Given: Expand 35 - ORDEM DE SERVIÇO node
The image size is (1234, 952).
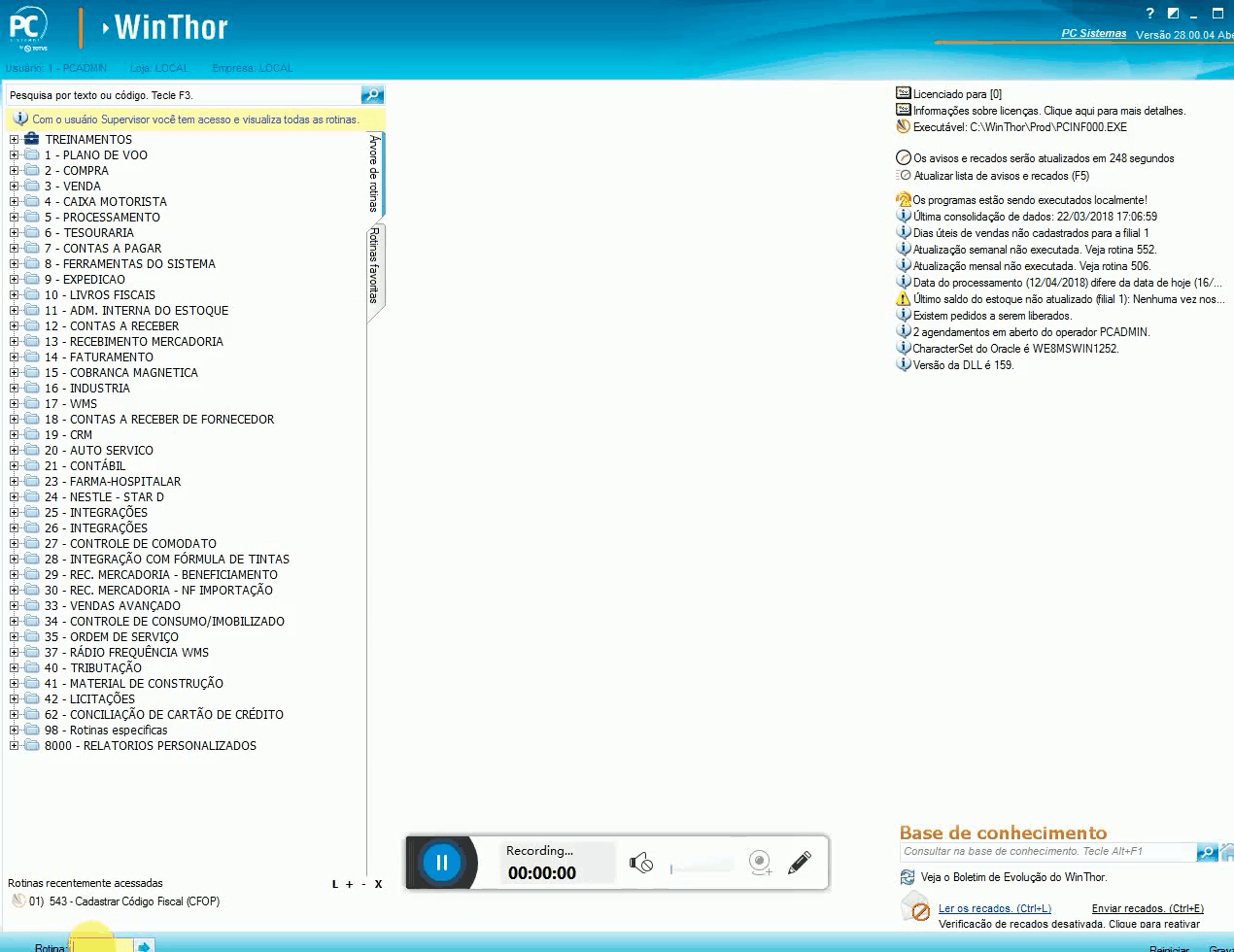Looking at the screenshot, I should (15, 637).
